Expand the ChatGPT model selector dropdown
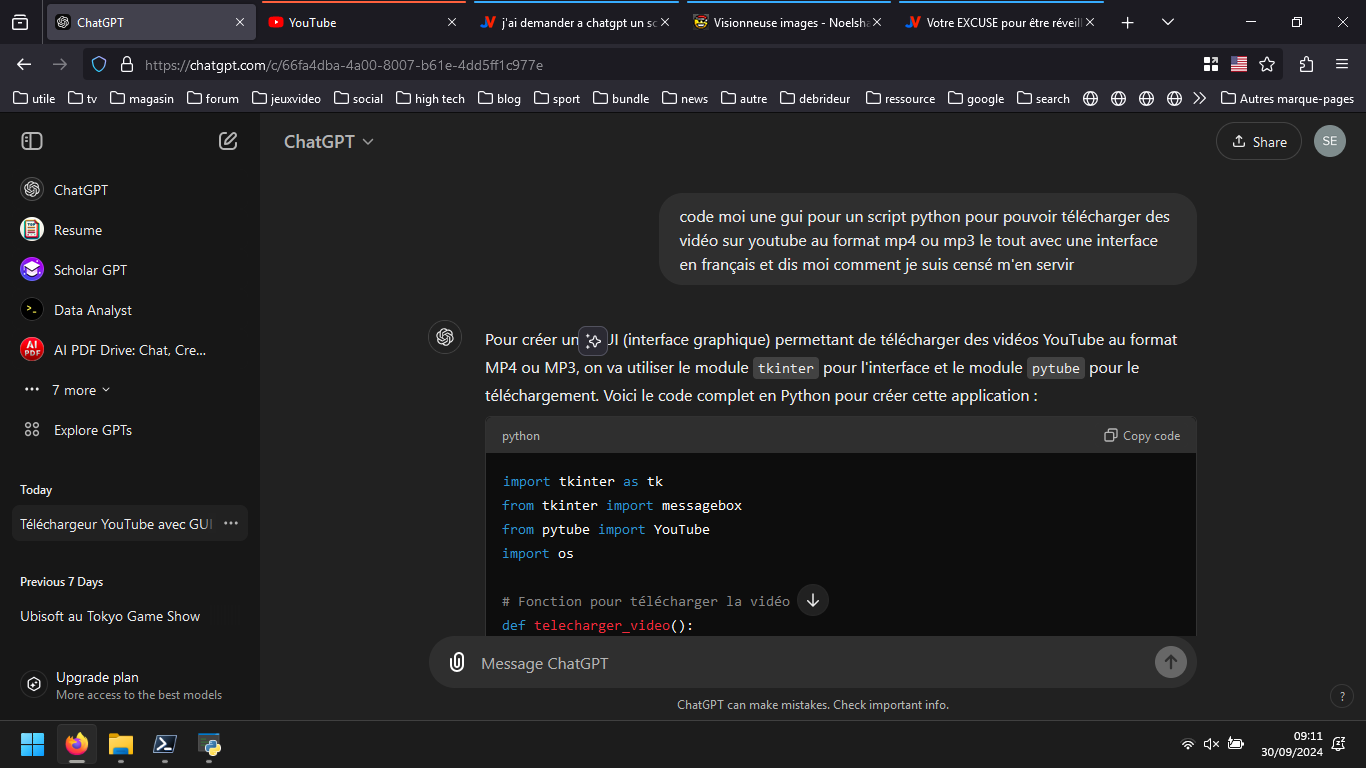Screen dimensions: 1366x768 [328, 142]
